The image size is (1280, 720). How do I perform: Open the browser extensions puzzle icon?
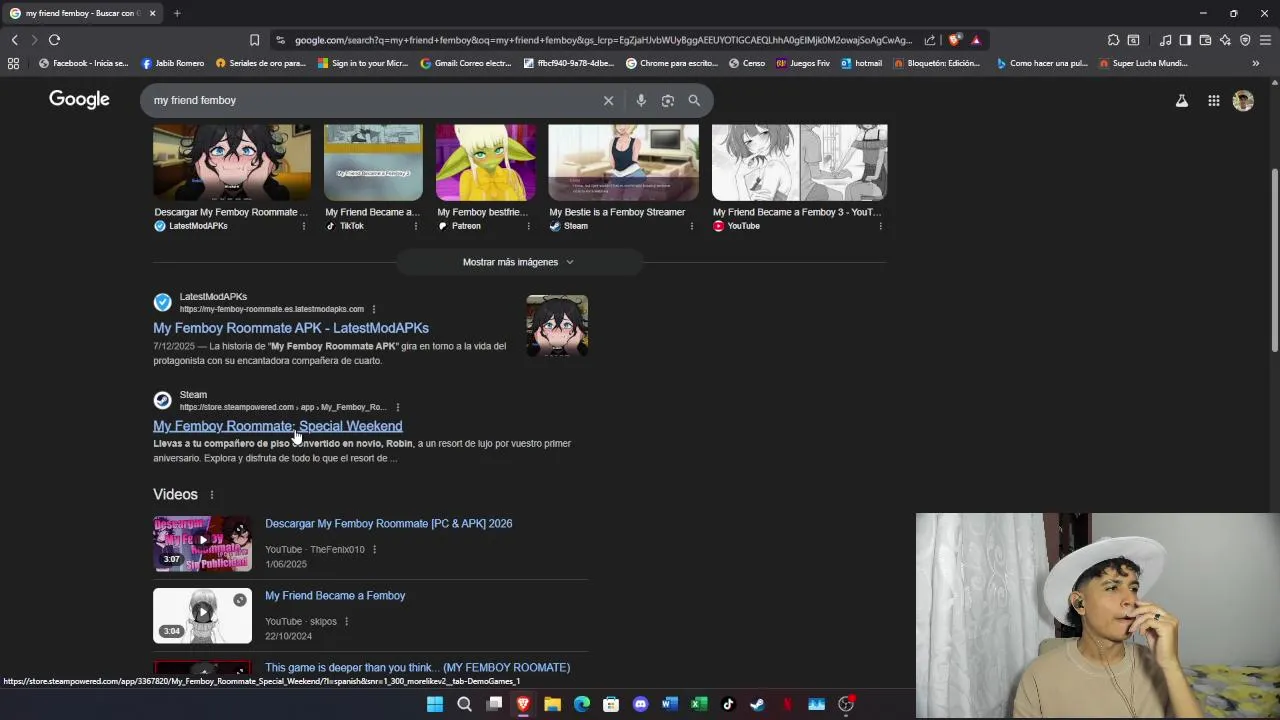(1113, 40)
